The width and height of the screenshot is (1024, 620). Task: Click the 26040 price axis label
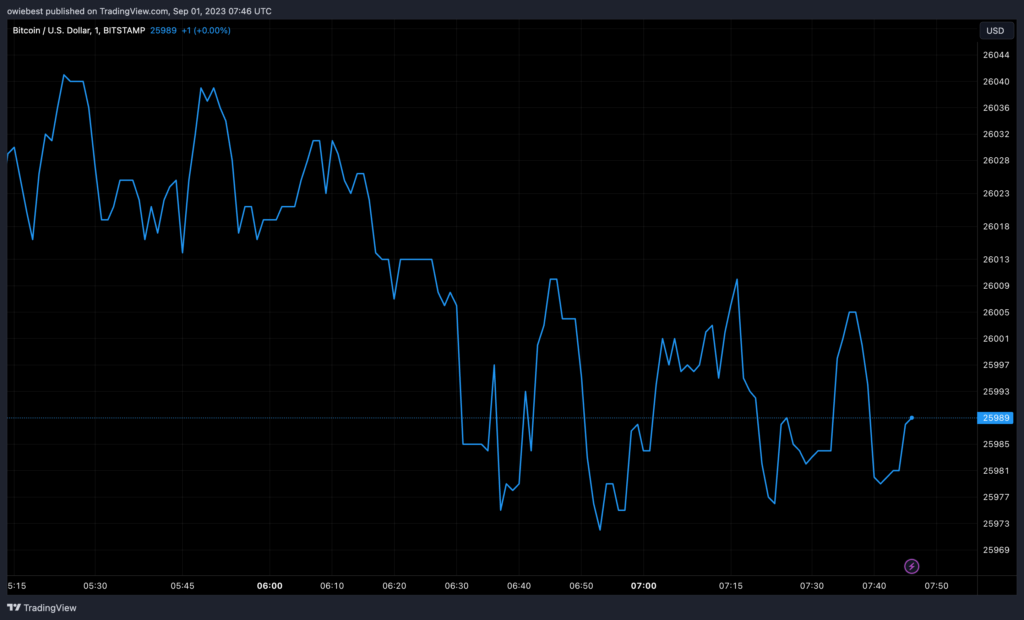[996, 82]
